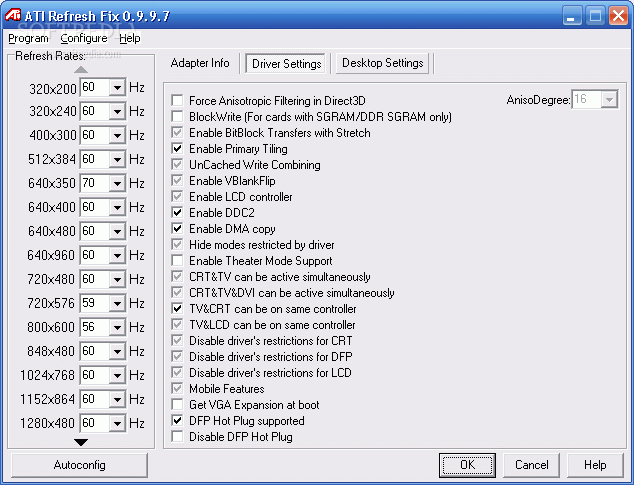Toggle Enable DDC2 checkbox
The height and width of the screenshot is (485, 634).
[177, 212]
